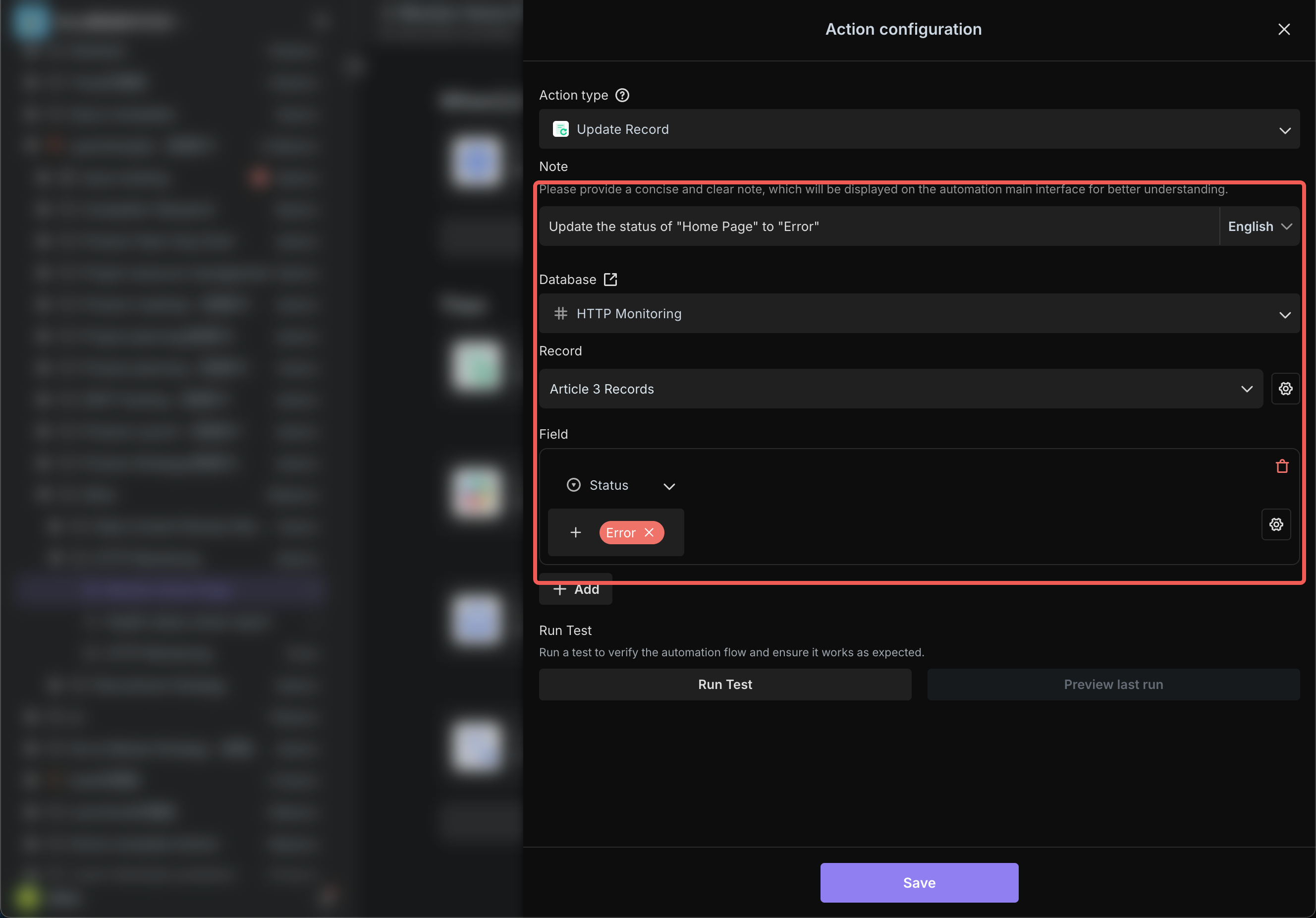Click the Preview last run button
Viewport: 1316px width, 918px height.
[x=1113, y=684]
